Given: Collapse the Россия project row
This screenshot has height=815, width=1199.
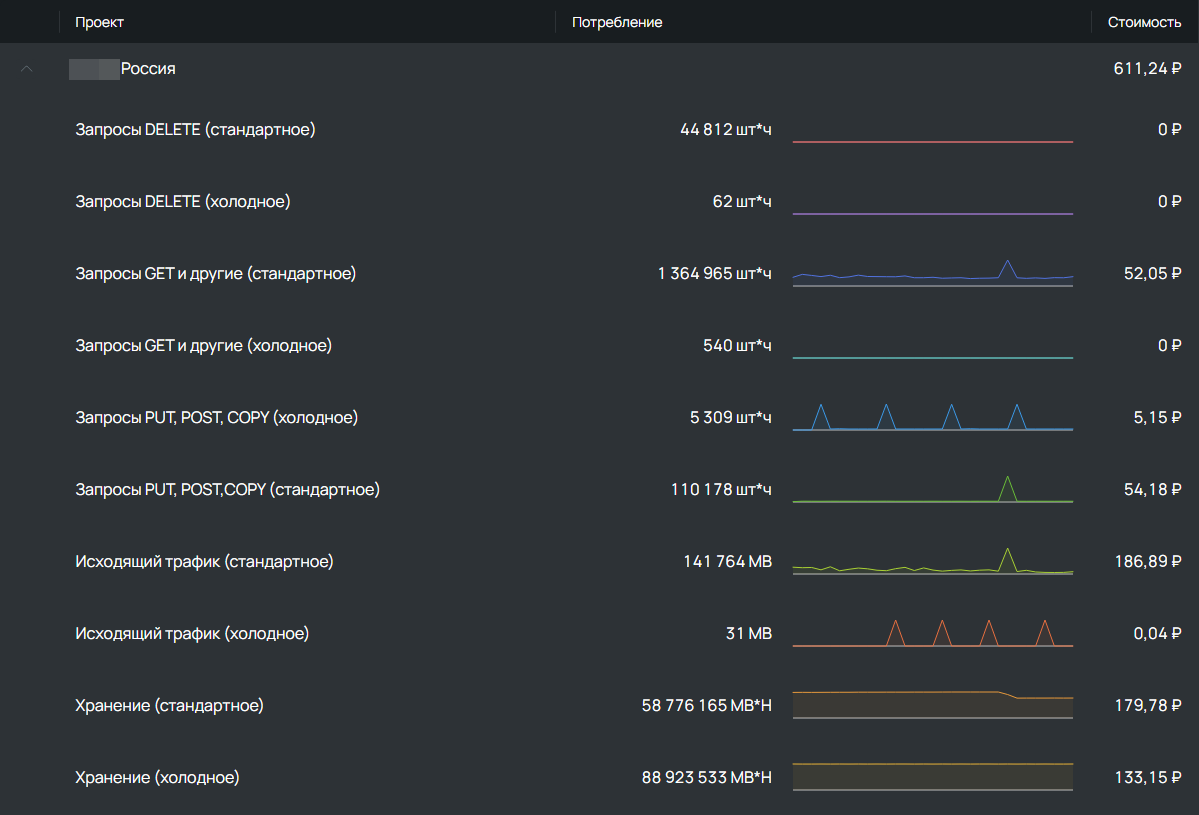Looking at the screenshot, I should pos(27,69).
